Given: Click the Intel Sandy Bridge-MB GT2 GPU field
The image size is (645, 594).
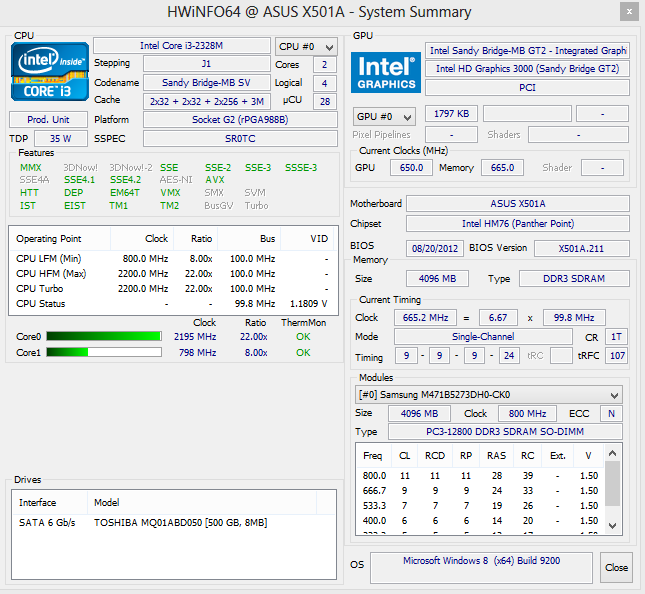Looking at the screenshot, I should click(x=527, y=51).
